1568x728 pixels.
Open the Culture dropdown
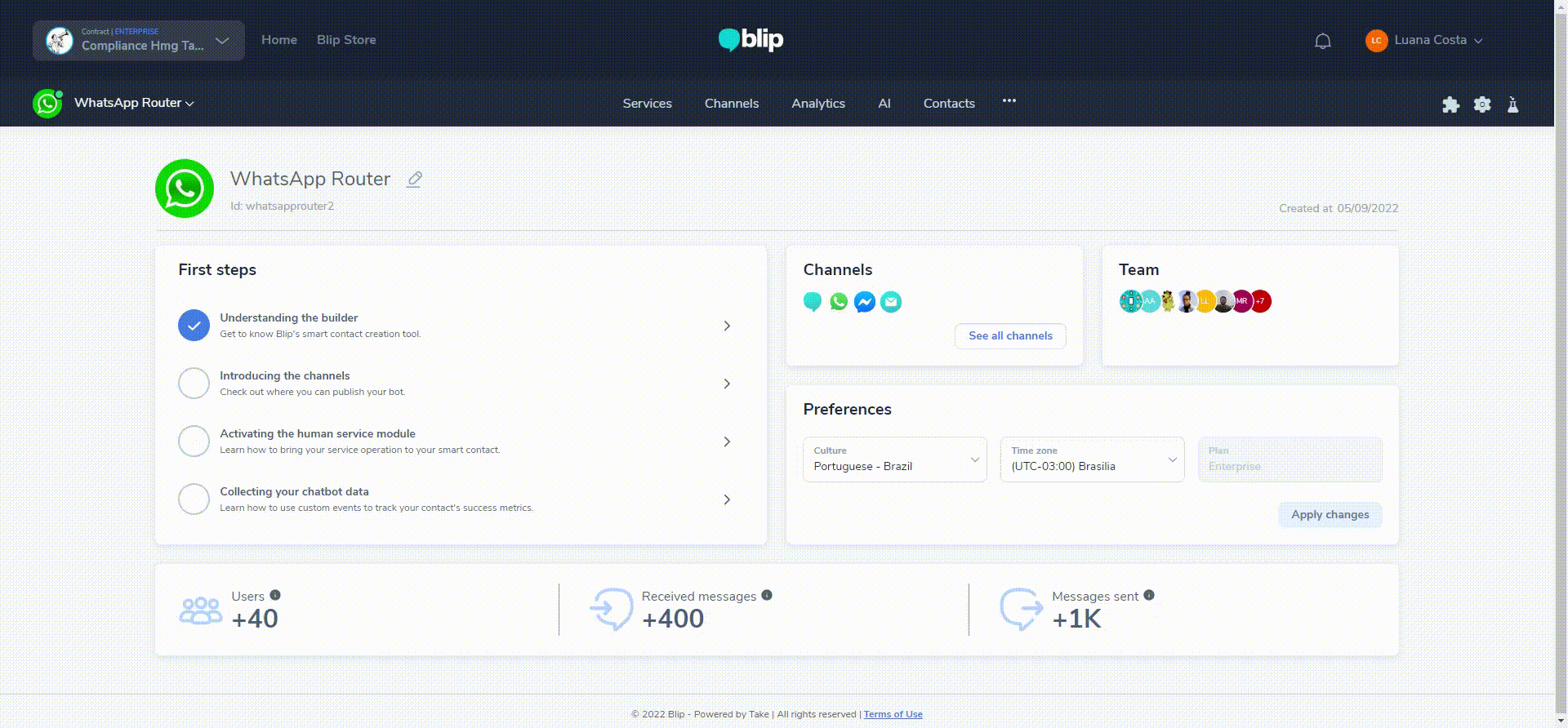[x=895, y=459]
